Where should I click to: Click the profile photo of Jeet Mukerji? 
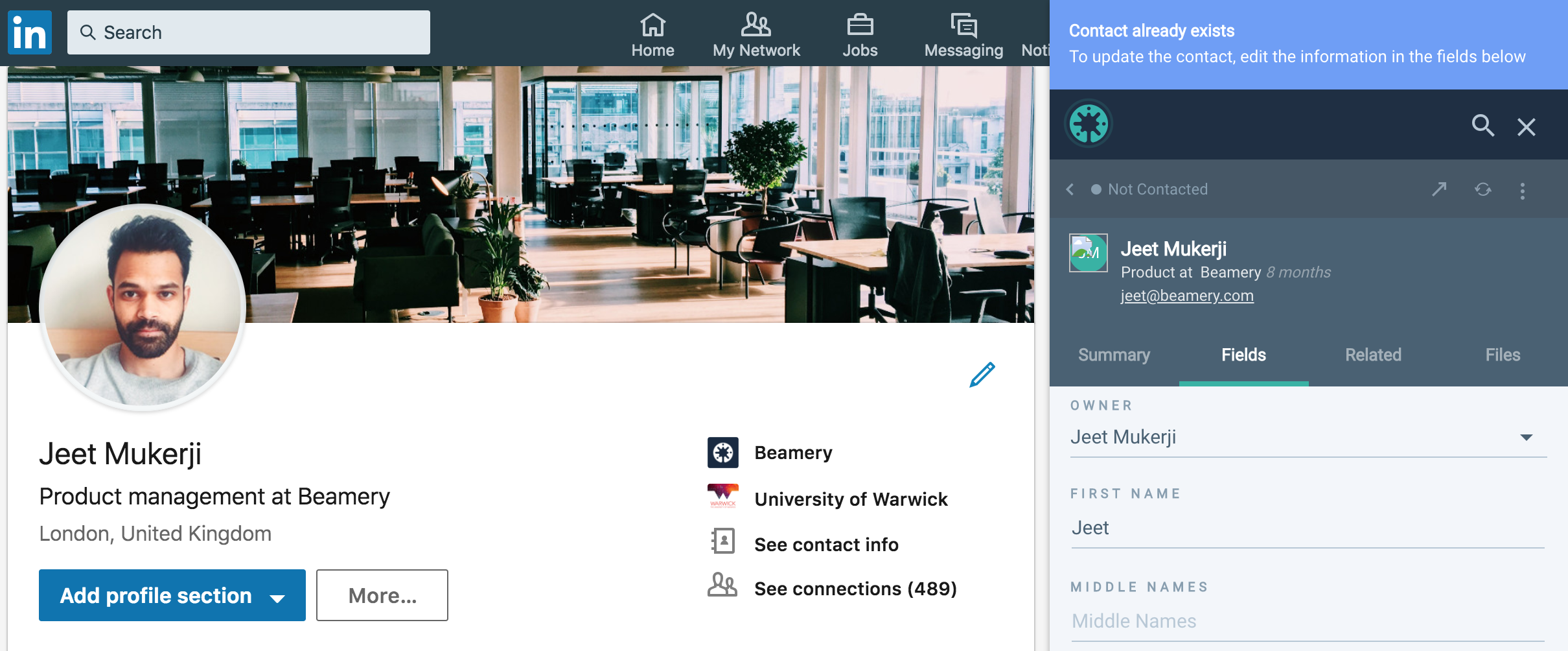tap(143, 306)
